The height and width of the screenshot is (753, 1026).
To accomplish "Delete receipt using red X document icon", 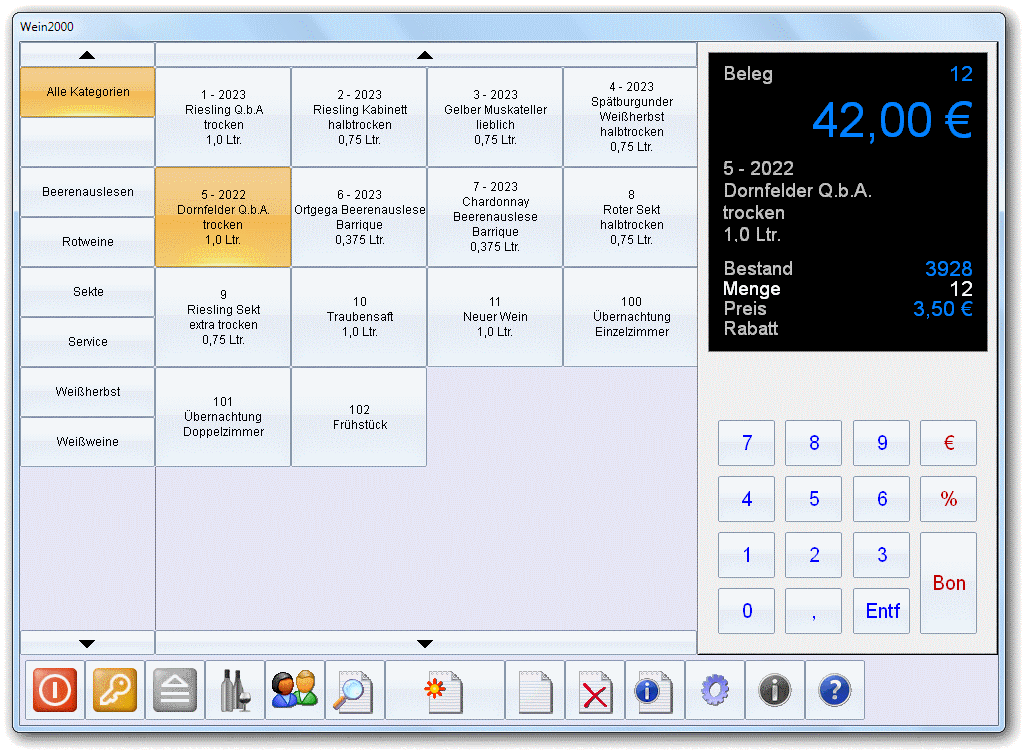I will [x=595, y=690].
